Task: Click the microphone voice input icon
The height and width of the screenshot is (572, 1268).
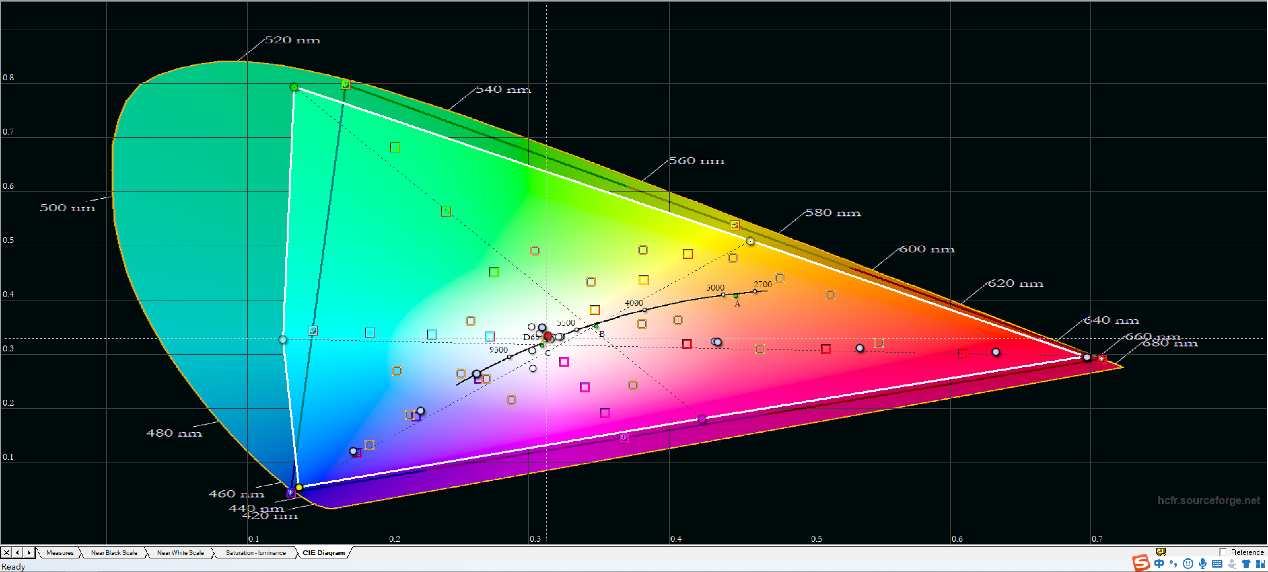Action: [x=1203, y=563]
